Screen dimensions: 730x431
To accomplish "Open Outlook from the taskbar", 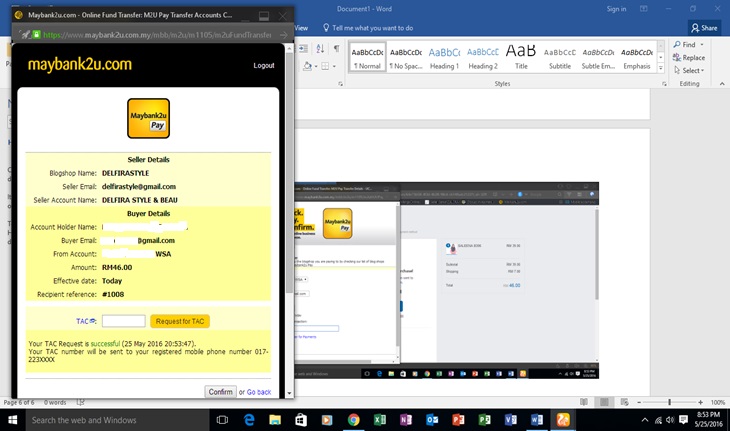I will click(x=432, y=420).
